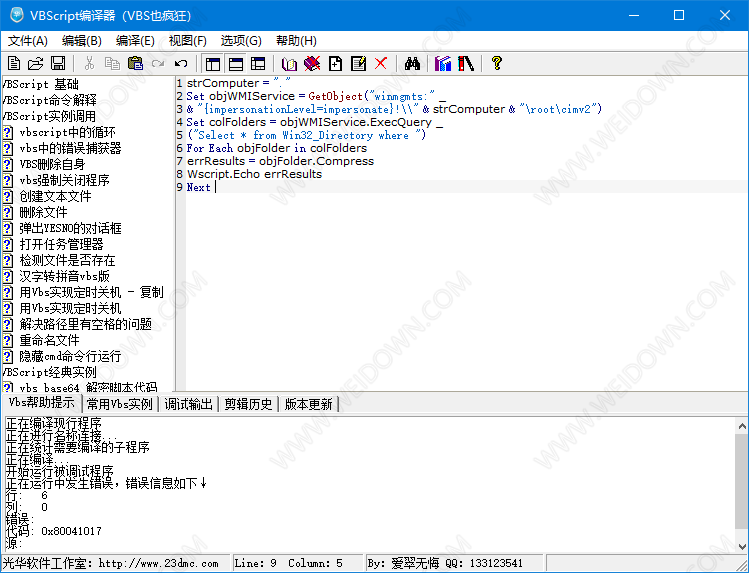
Task: Switch to 版本更新 tab
Action: [309, 404]
